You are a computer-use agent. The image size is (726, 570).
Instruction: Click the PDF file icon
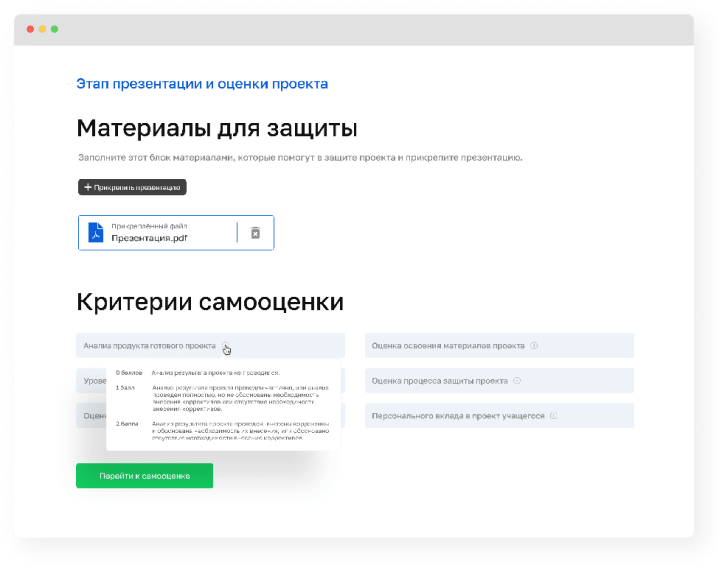(x=95, y=232)
